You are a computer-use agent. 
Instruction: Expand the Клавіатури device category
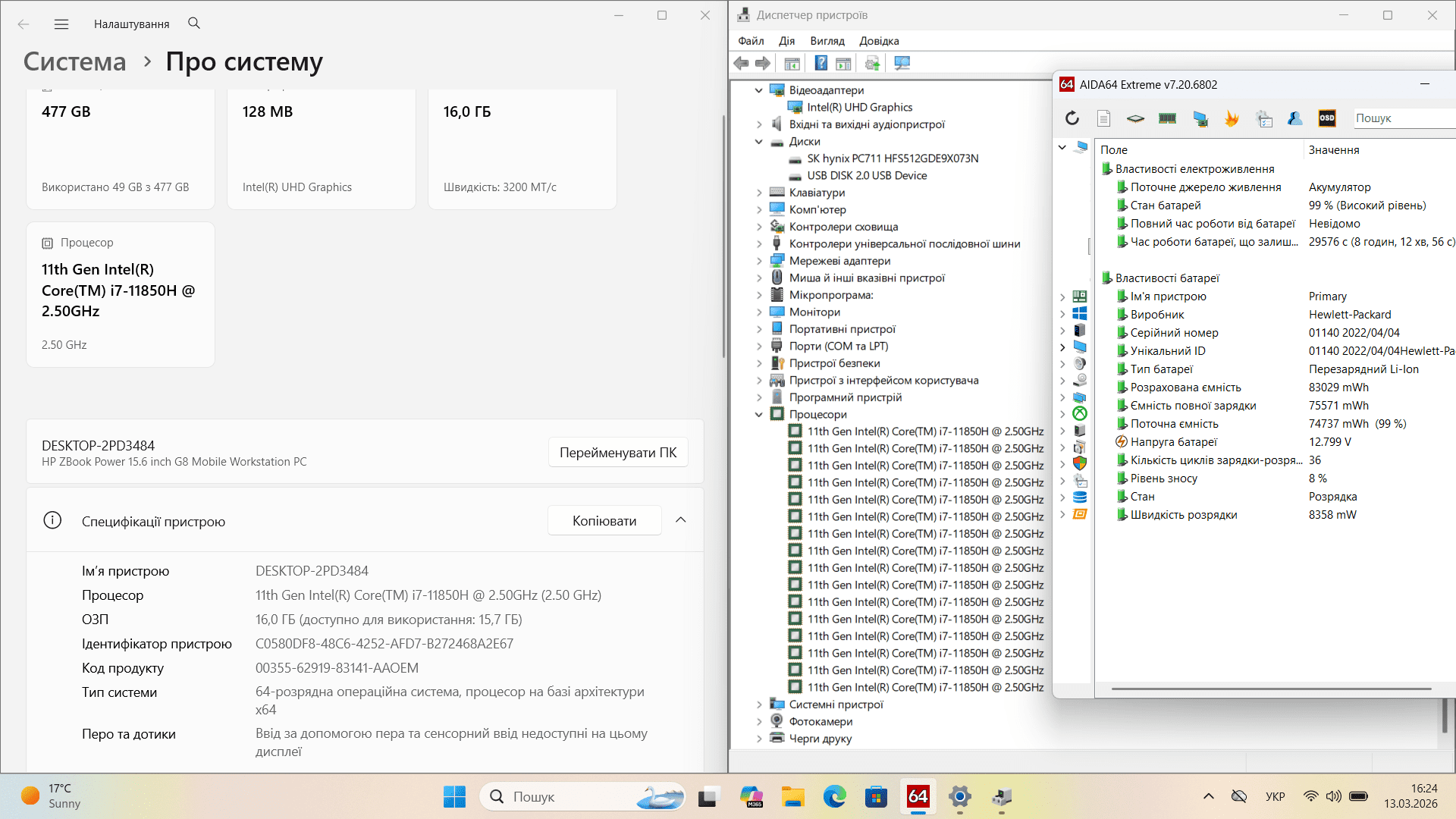[x=759, y=193]
